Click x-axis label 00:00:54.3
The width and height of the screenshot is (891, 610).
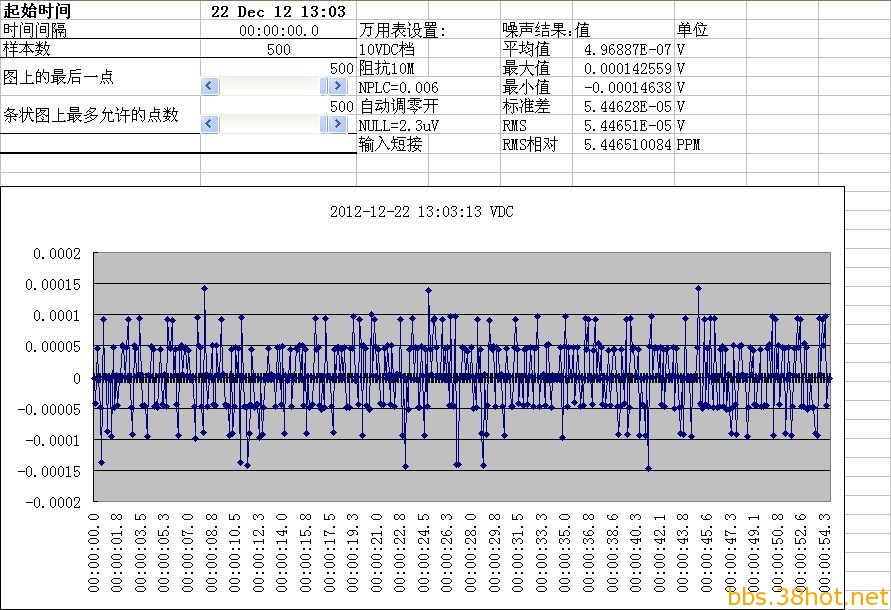(x=825, y=553)
